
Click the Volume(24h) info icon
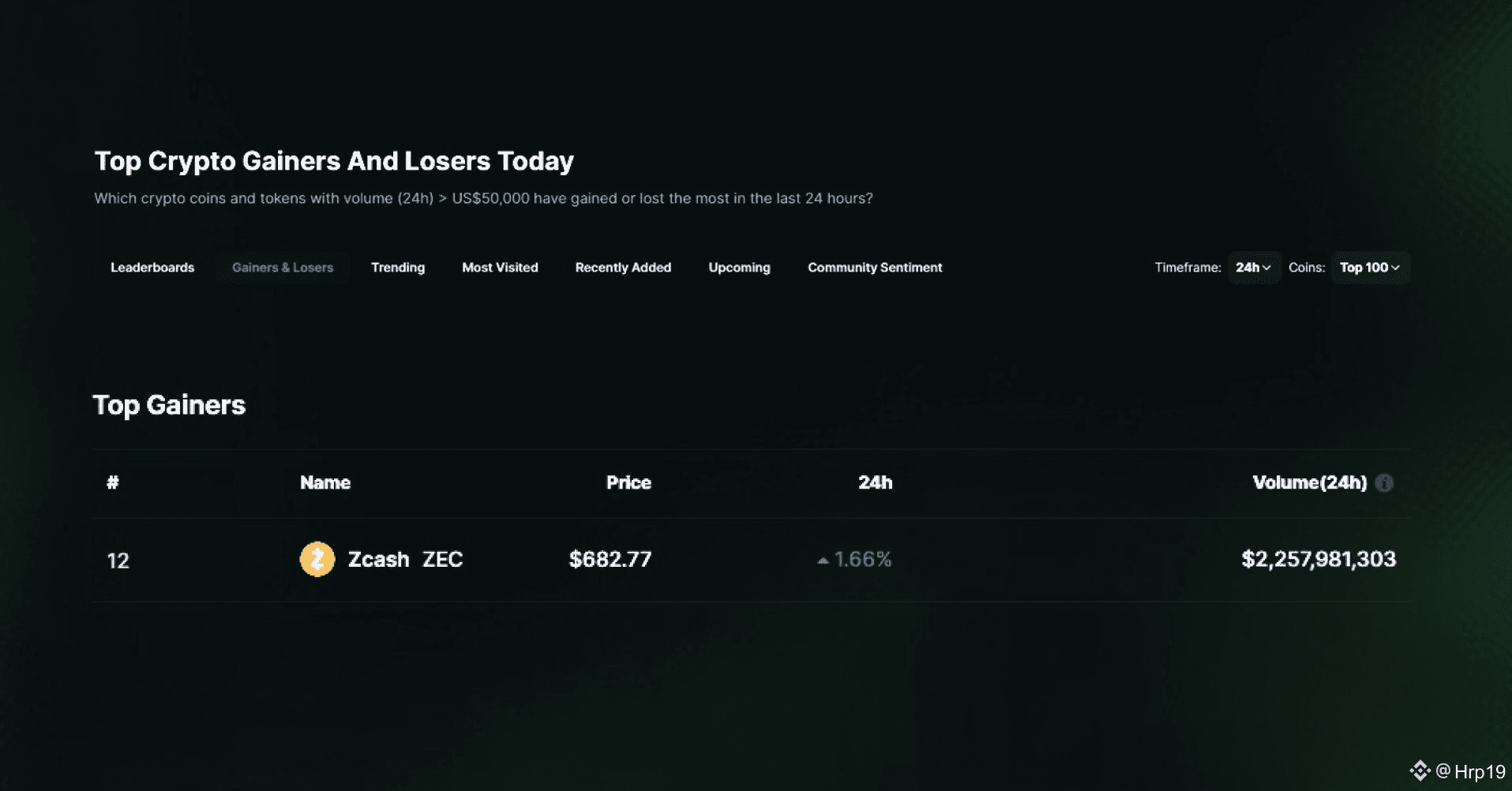tap(1384, 482)
